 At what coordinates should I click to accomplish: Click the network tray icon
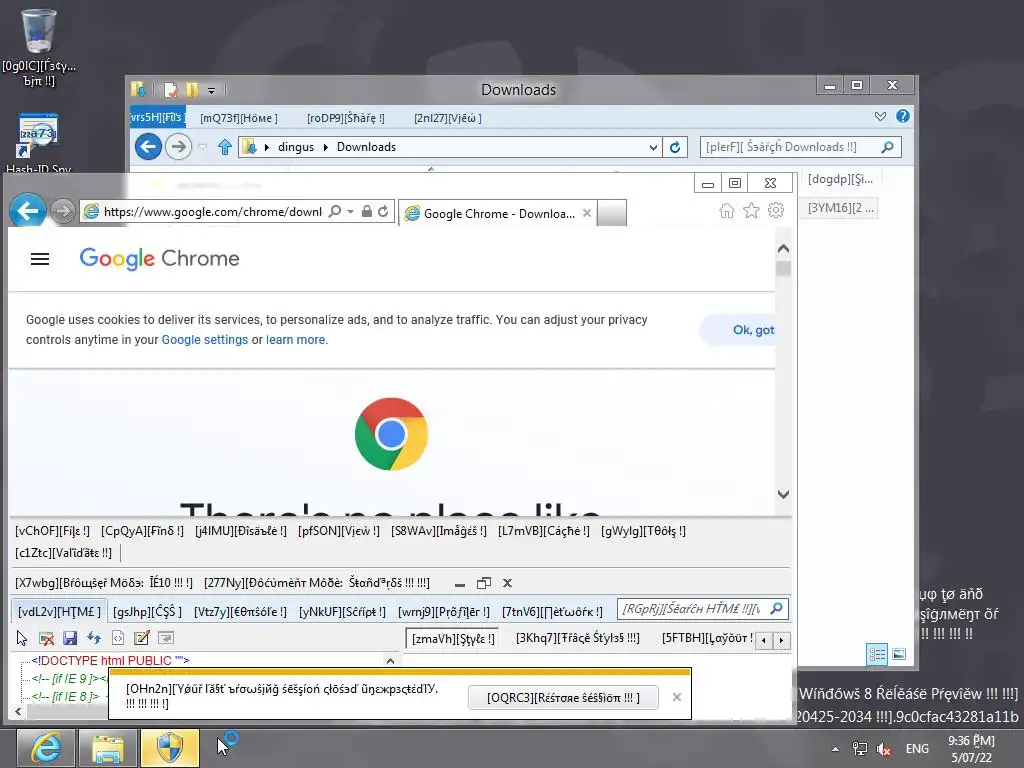coord(860,749)
